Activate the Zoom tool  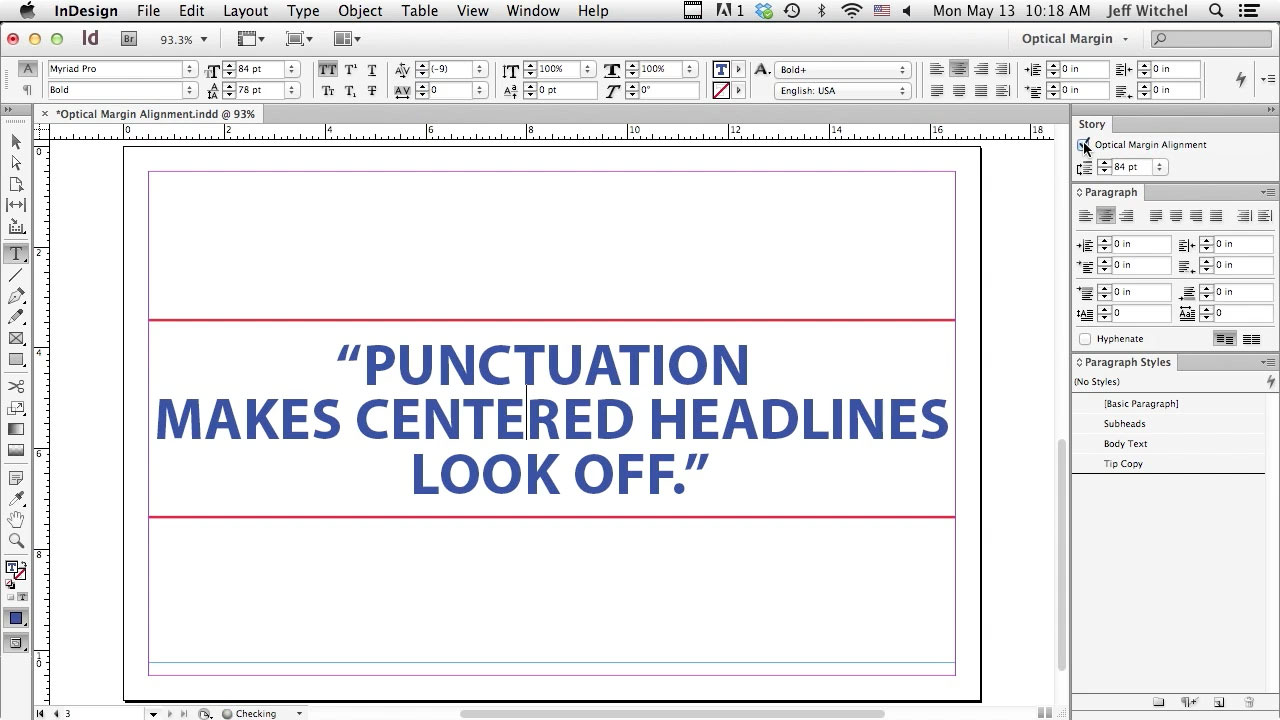(x=16, y=540)
